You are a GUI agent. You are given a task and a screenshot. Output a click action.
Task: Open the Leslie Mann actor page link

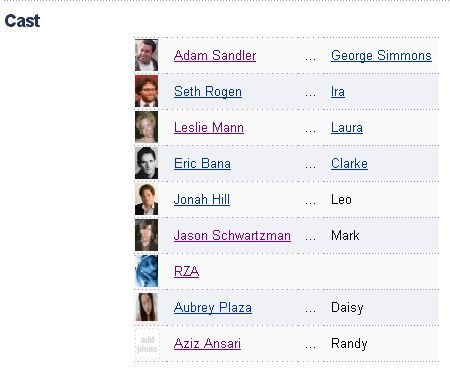(209, 127)
